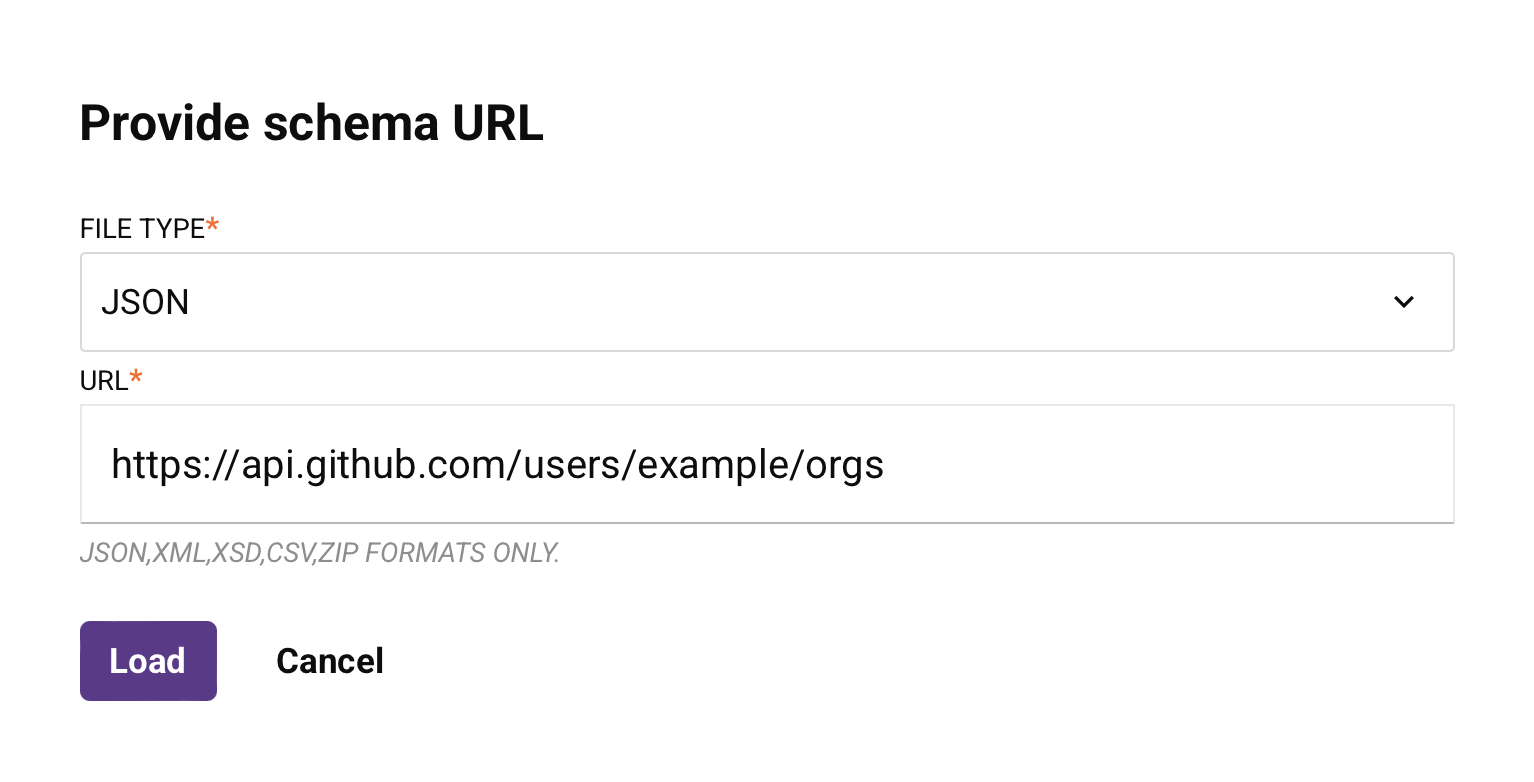Click the Provide schema URL heading
Screen dimensions: 1534x782
[311, 122]
